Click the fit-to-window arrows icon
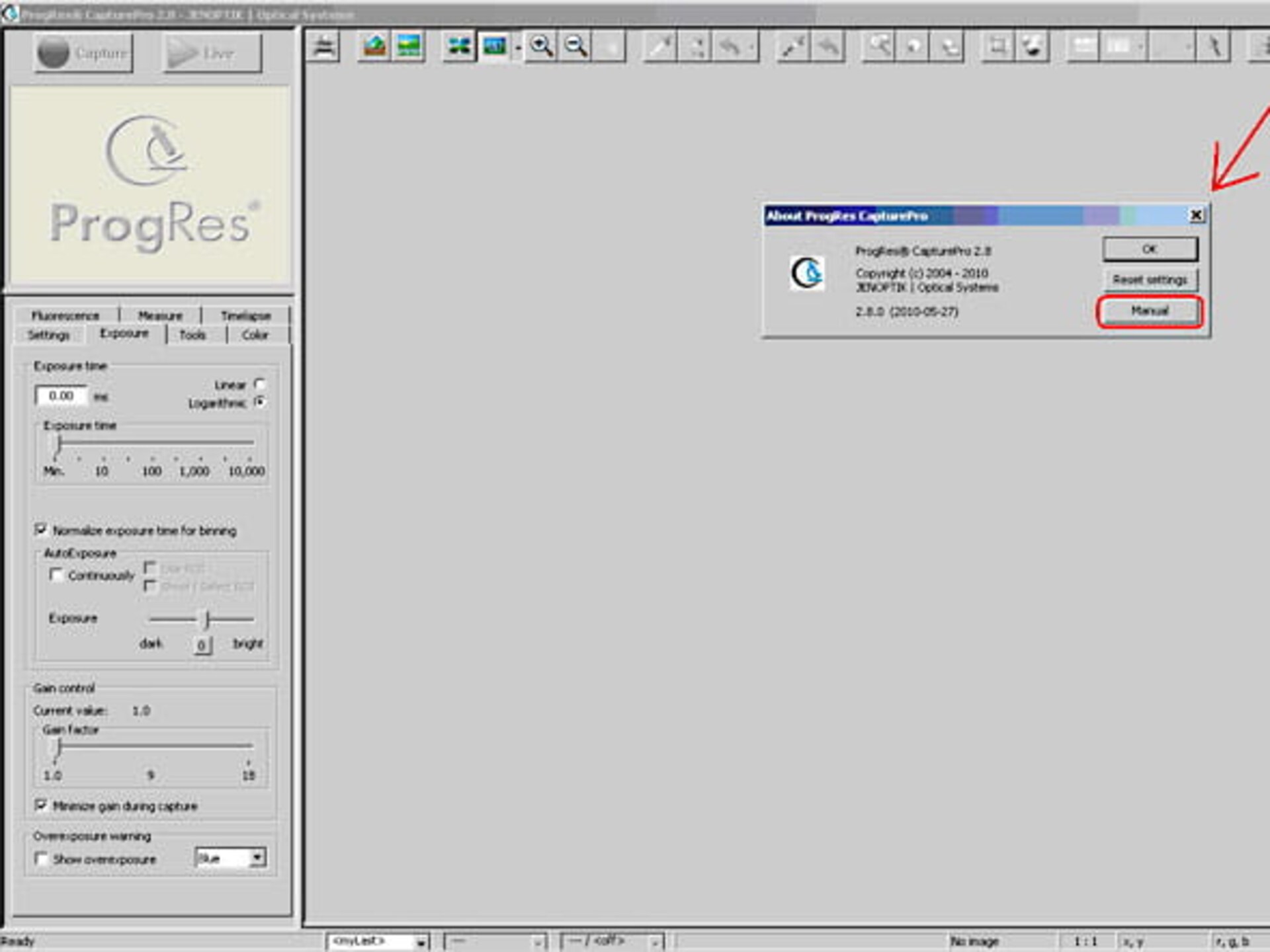This screenshot has width=1270, height=952. 459,46
